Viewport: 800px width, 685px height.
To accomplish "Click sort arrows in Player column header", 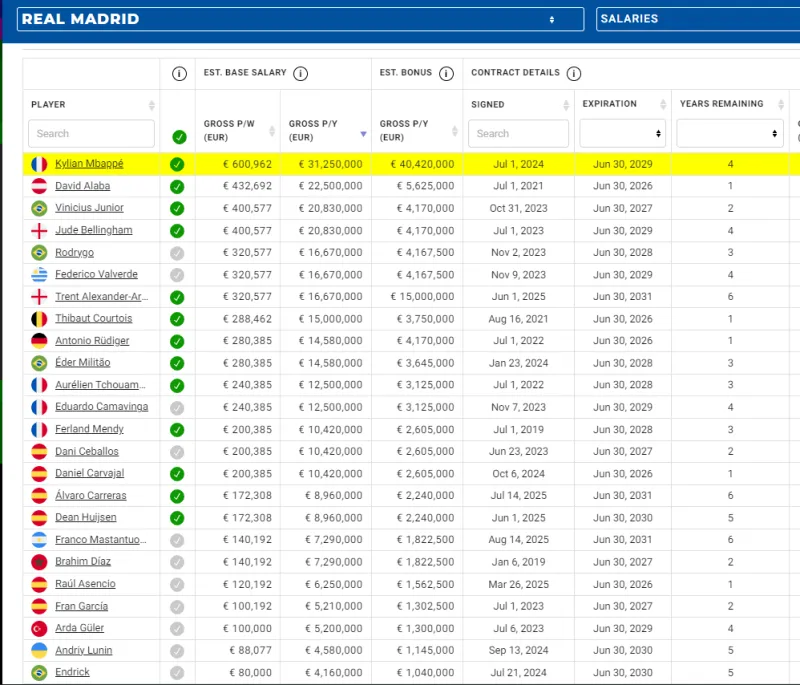I will pyautogui.click(x=151, y=105).
